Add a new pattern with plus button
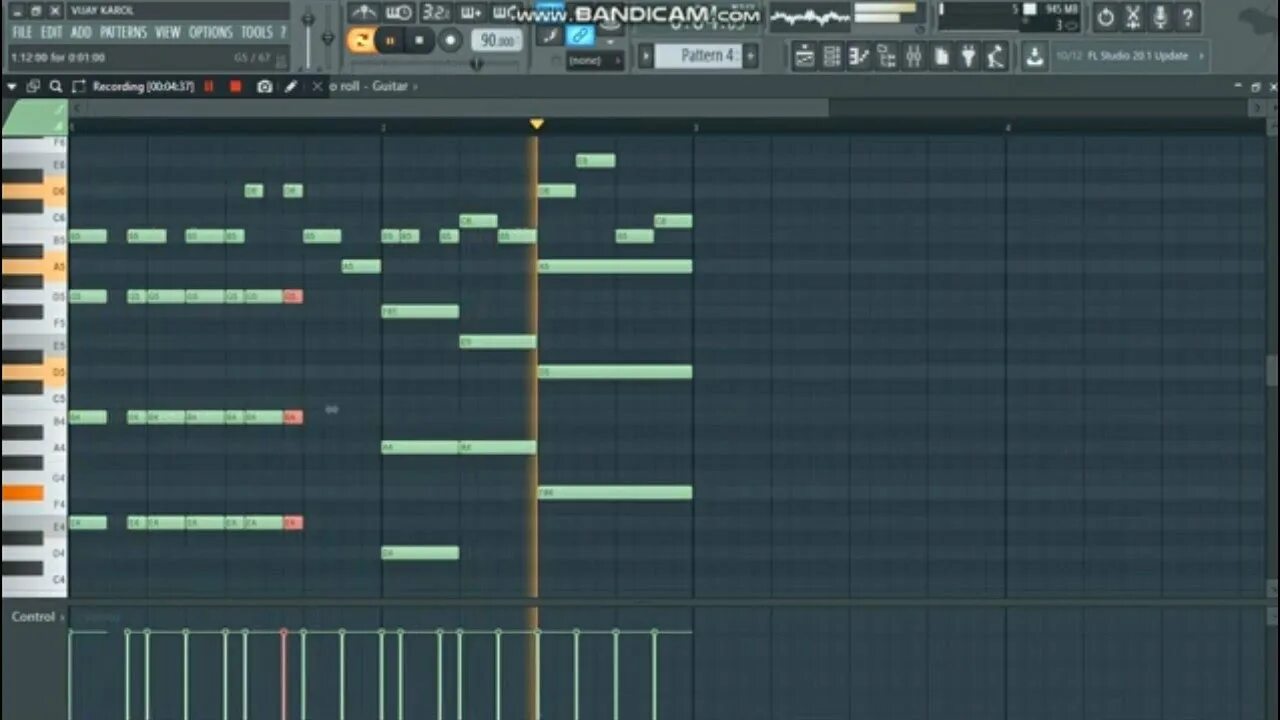This screenshot has width=1280, height=720. coord(750,56)
